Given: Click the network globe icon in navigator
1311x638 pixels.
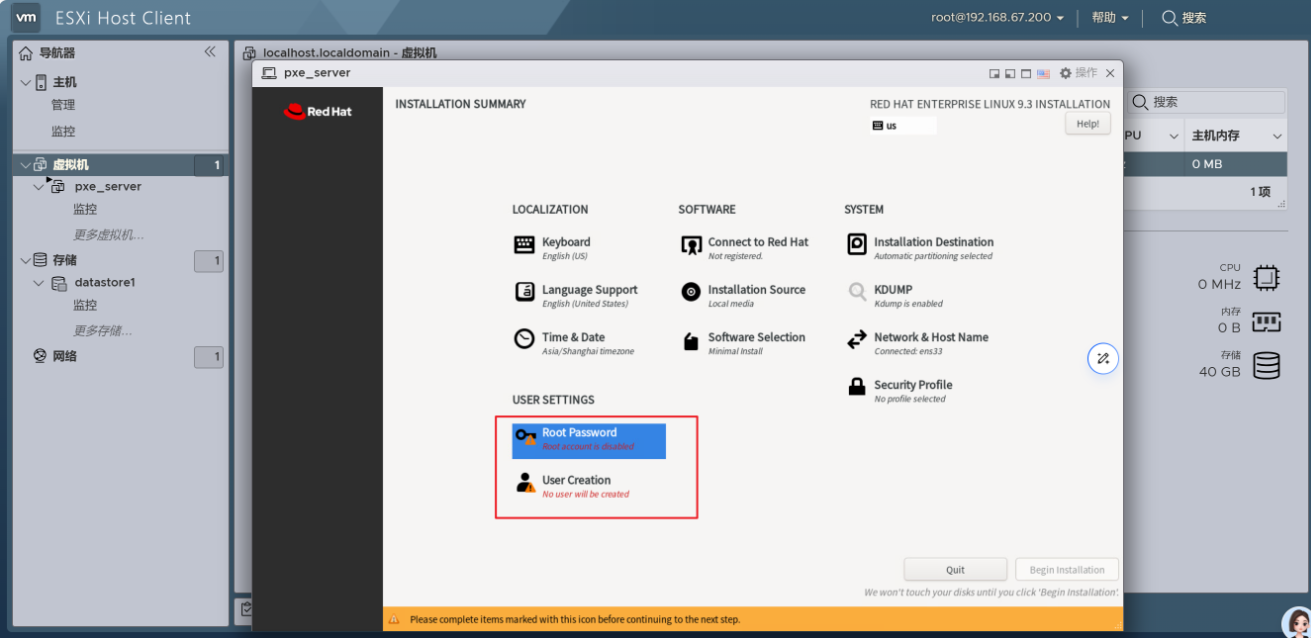Looking at the screenshot, I should coord(40,355).
